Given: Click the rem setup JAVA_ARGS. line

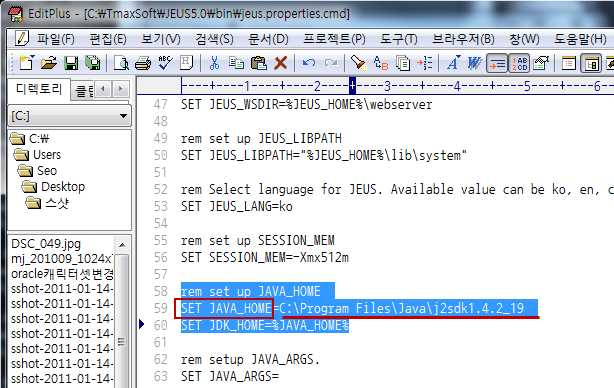Looking at the screenshot, I should point(250,359).
